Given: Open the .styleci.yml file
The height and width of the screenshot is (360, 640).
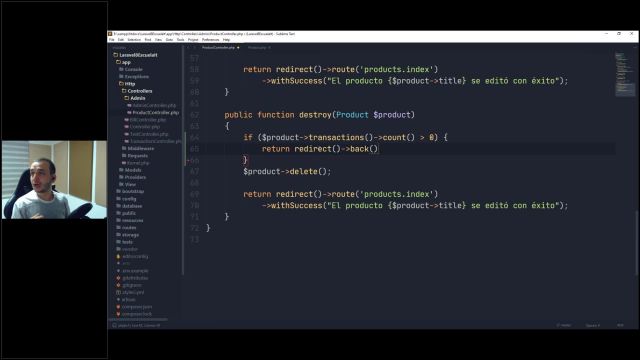Looking at the screenshot, I should pos(133,293).
